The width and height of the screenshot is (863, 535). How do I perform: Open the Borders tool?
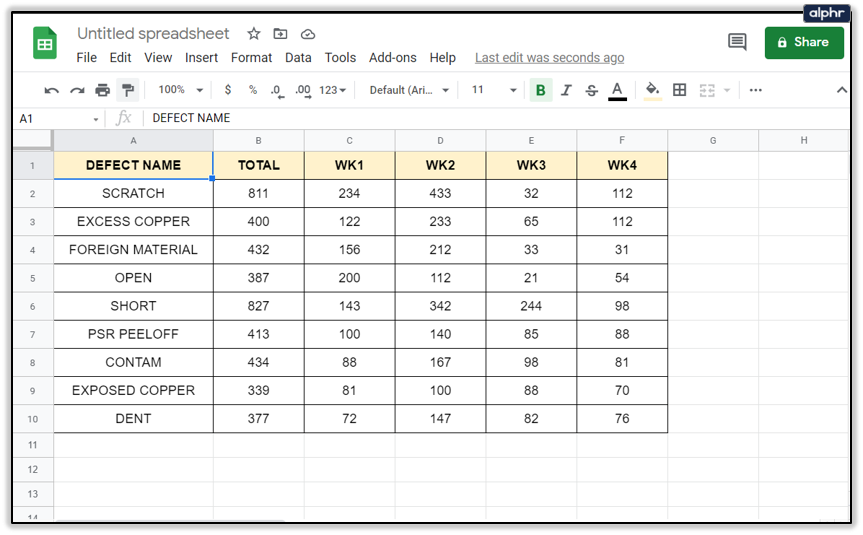[680, 90]
